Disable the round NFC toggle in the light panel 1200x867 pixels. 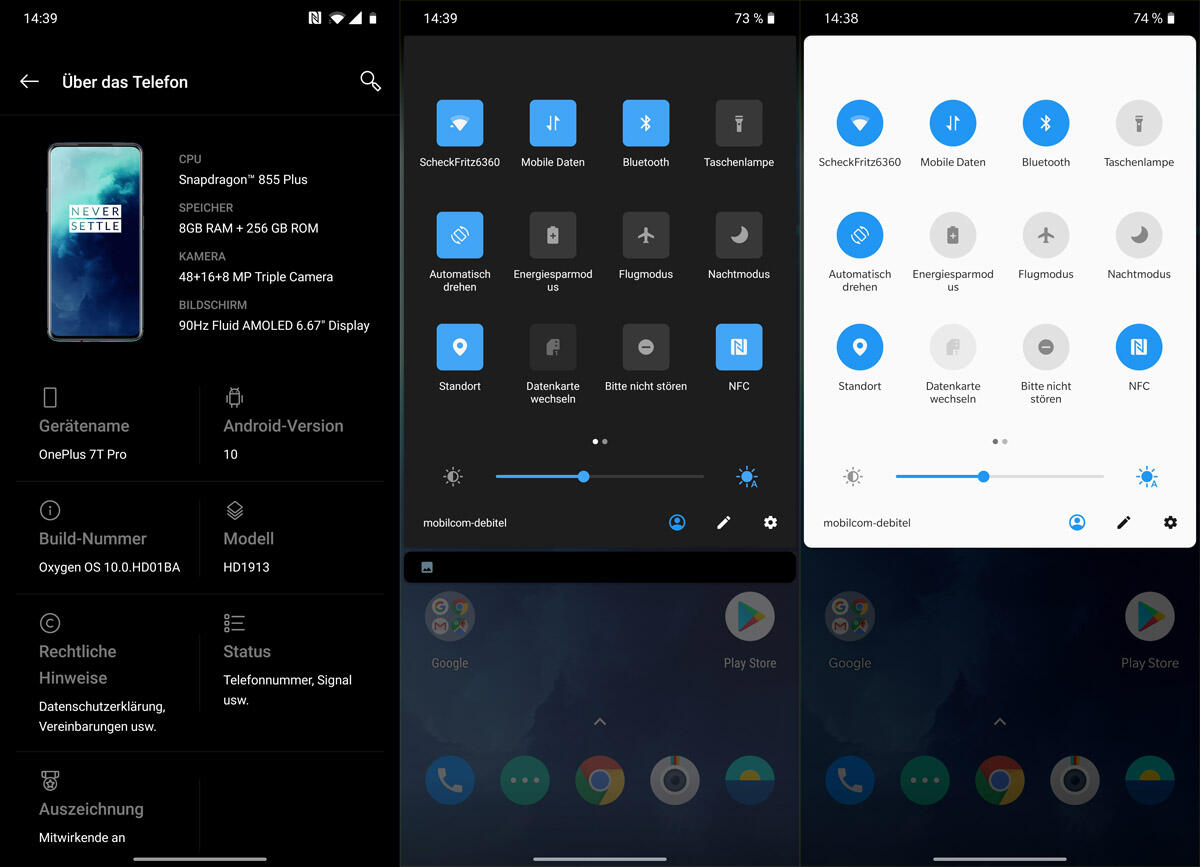click(1138, 347)
